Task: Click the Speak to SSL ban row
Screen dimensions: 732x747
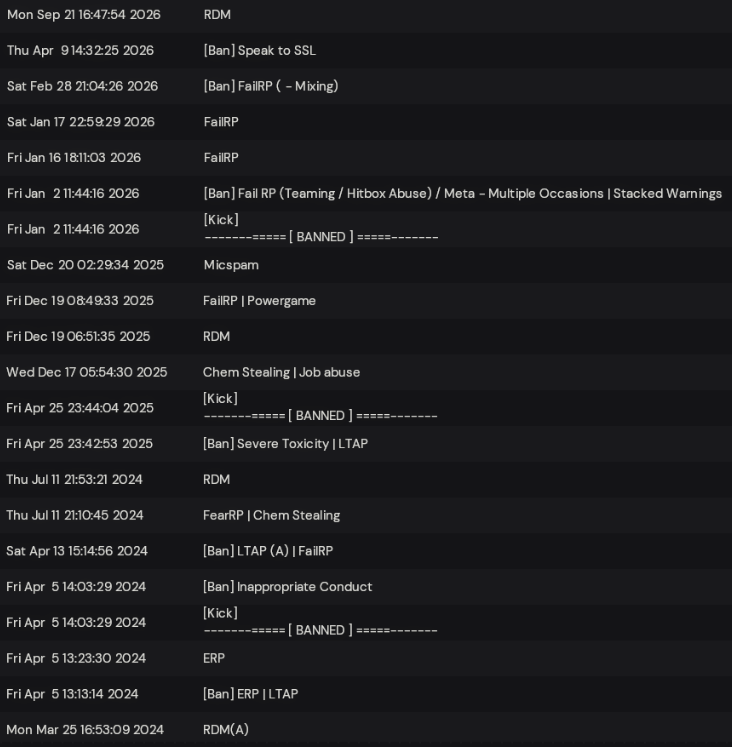Action: (366, 50)
